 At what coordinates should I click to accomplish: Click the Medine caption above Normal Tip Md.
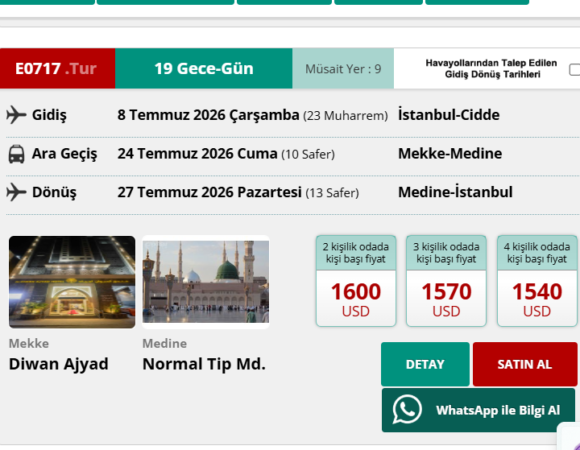[165, 344]
